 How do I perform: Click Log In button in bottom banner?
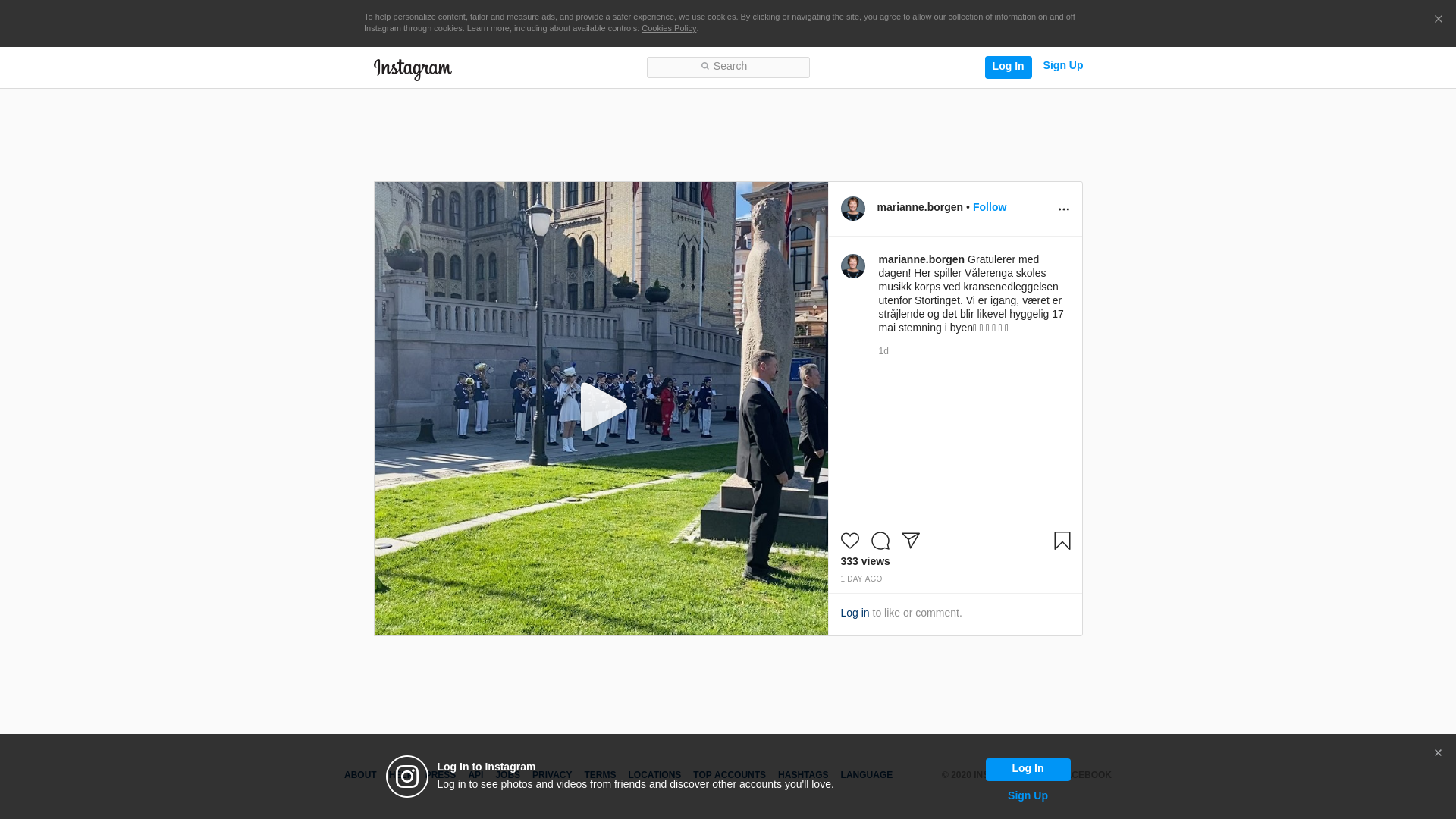point(1028,769)
